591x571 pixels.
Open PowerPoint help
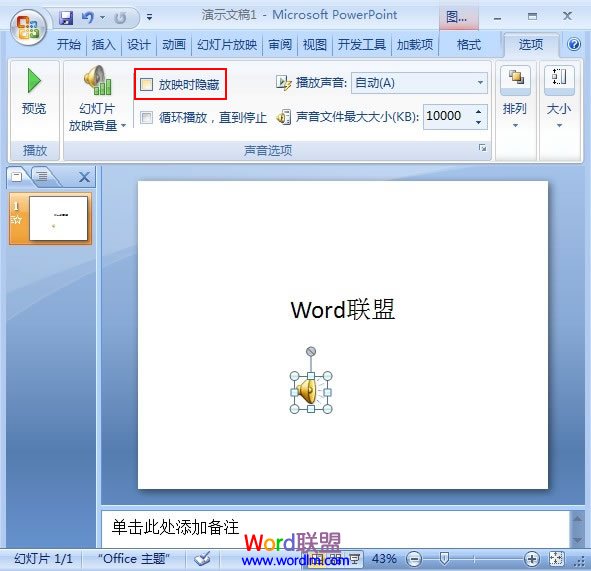(x=574, y=44)
